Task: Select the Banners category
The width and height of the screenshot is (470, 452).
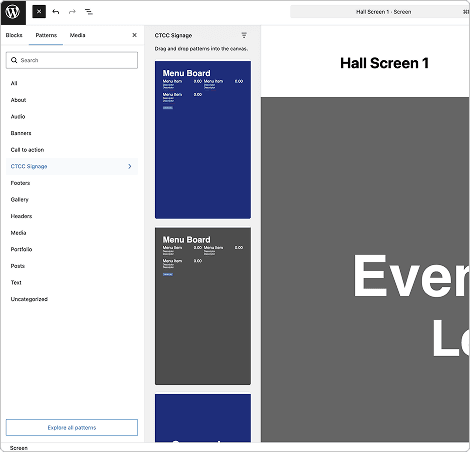Action: [72, 133]
